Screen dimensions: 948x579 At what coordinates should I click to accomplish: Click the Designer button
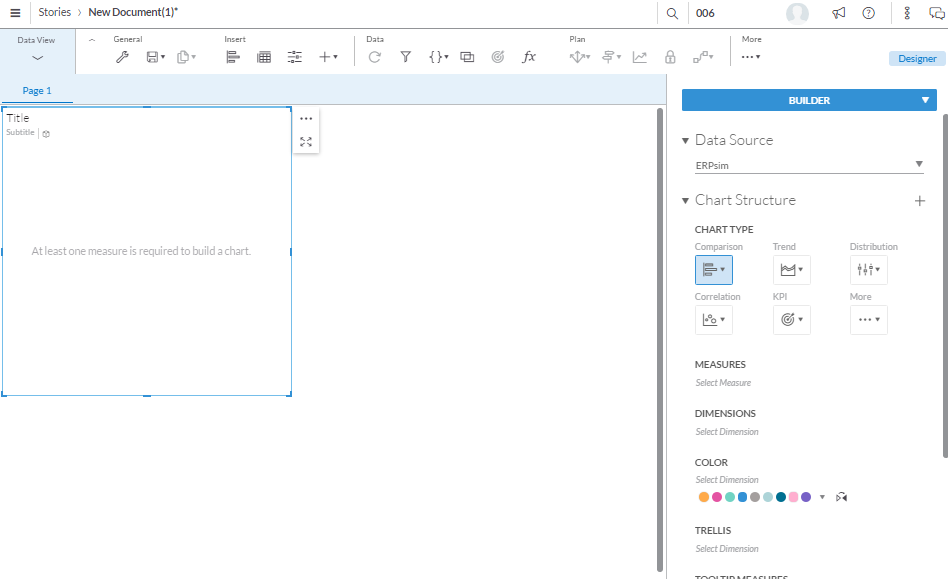click(916, 58)
